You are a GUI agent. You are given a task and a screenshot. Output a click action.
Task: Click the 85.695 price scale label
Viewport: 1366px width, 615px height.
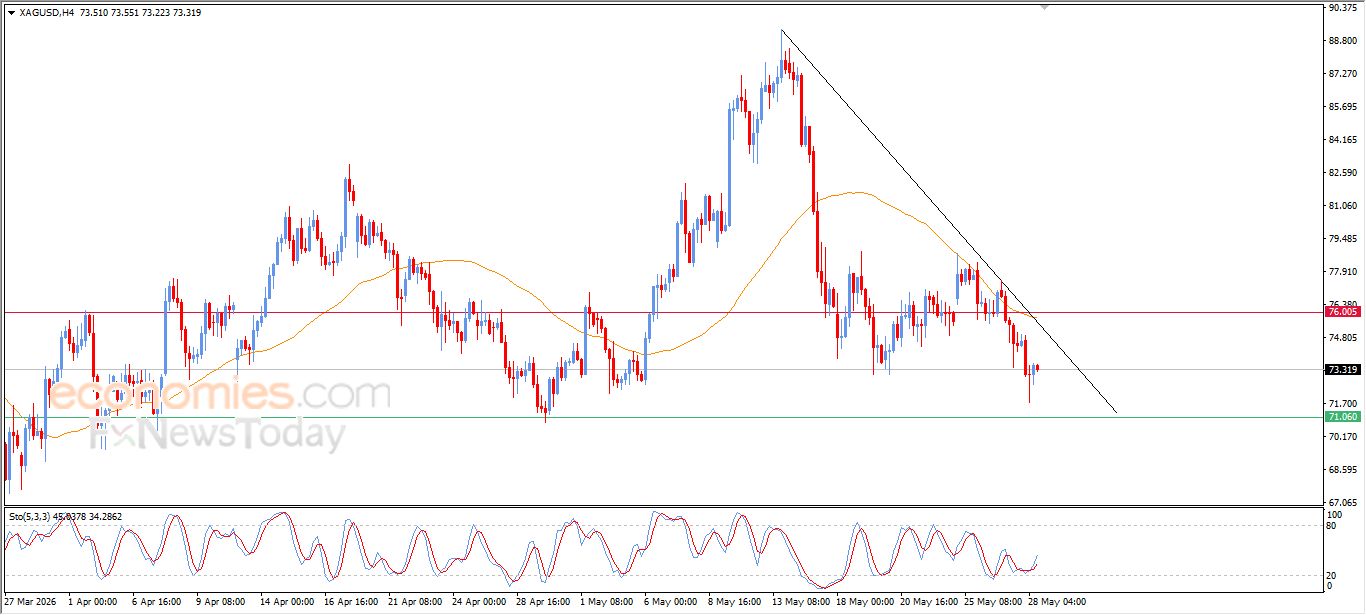1342,107
